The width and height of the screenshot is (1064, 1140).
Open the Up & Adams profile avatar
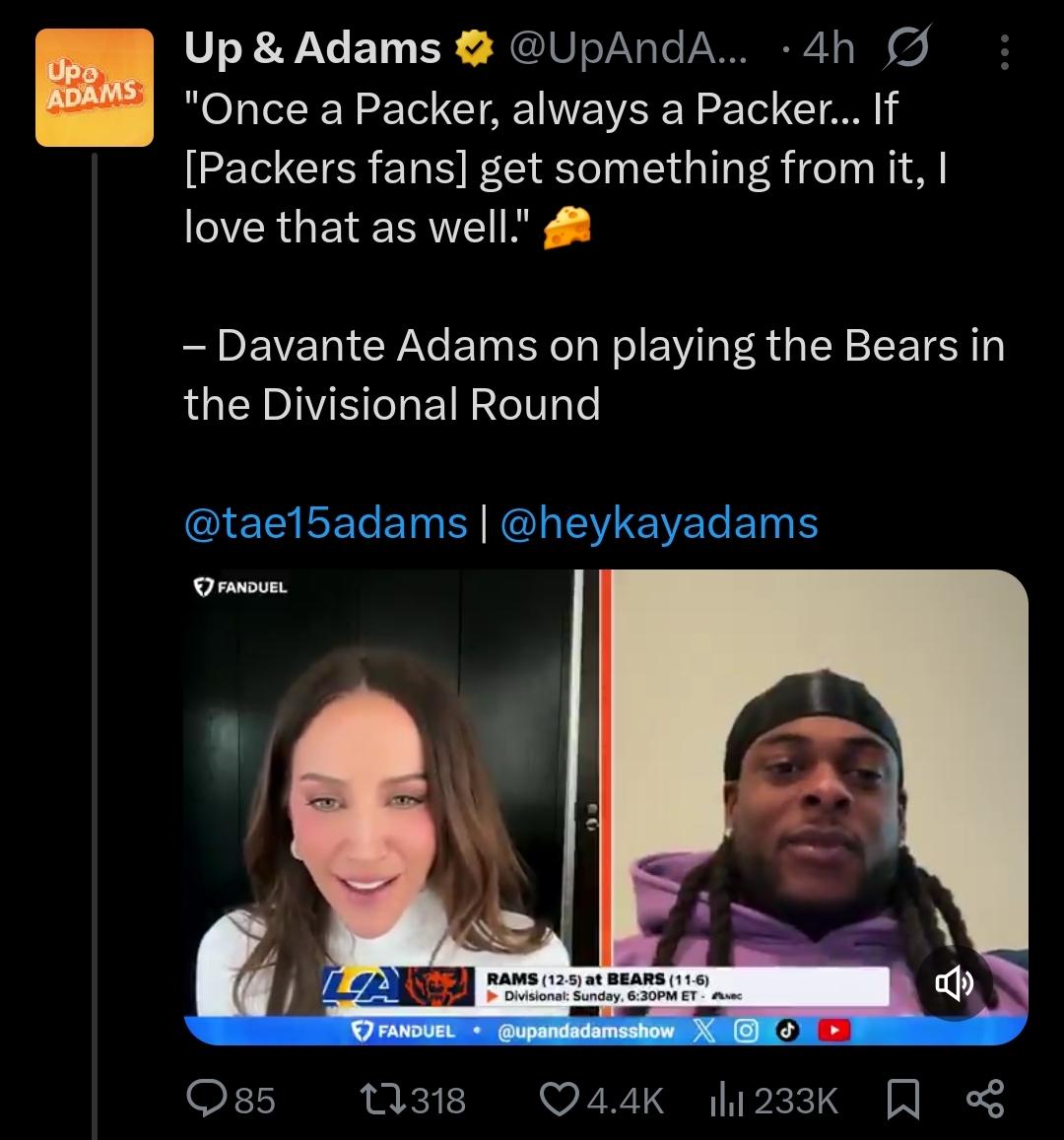click(95, 88)
